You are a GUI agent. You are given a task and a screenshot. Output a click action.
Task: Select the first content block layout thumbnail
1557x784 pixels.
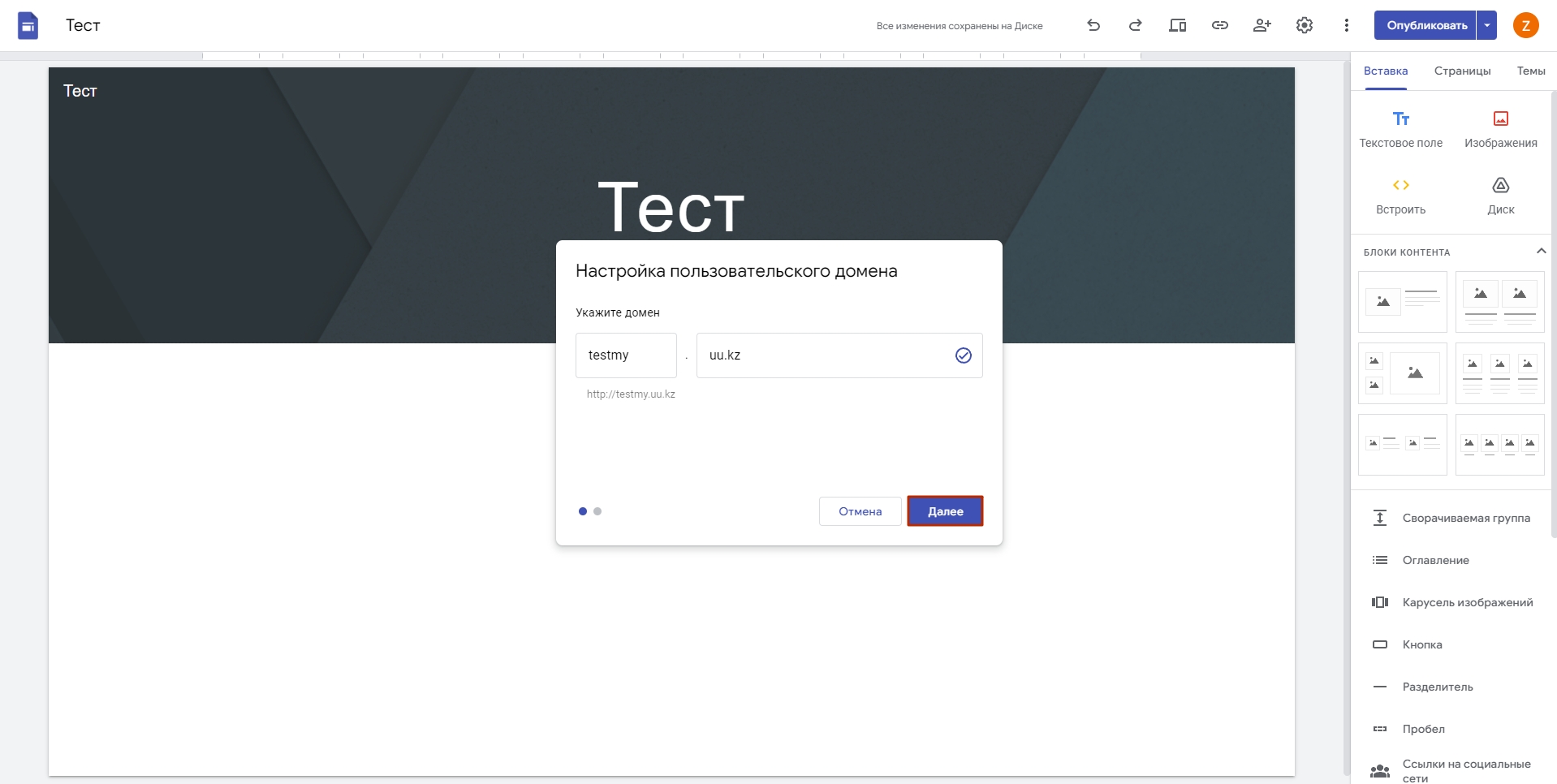pyautogui.click(x=1402, y=302)
